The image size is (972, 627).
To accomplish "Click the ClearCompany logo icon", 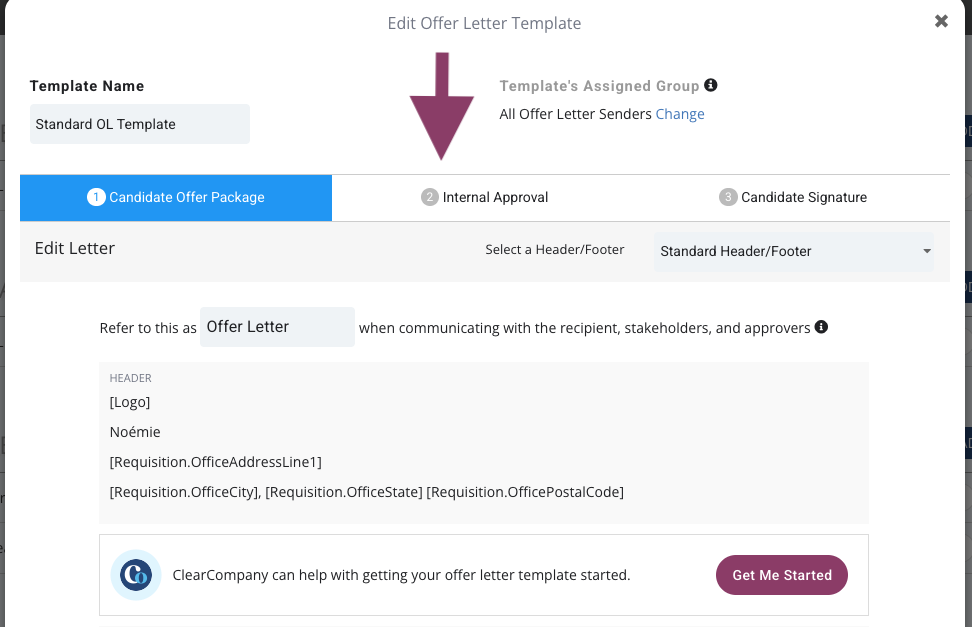I will 136,575.
